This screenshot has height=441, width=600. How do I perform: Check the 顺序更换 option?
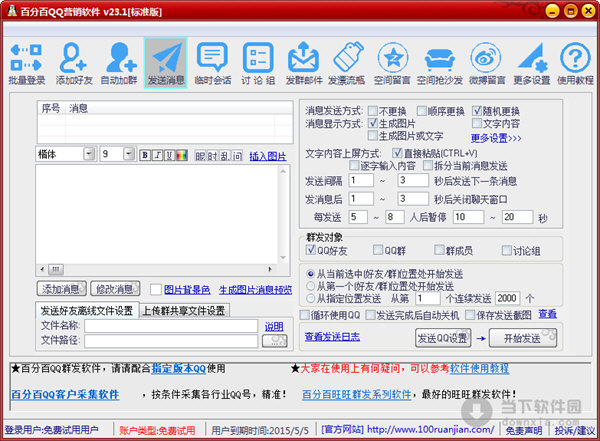421,111
